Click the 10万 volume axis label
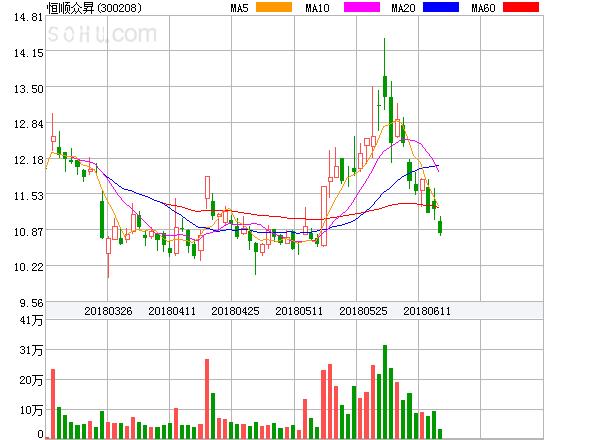Viewport: 600px width, 440px height. tap(31, 410)
